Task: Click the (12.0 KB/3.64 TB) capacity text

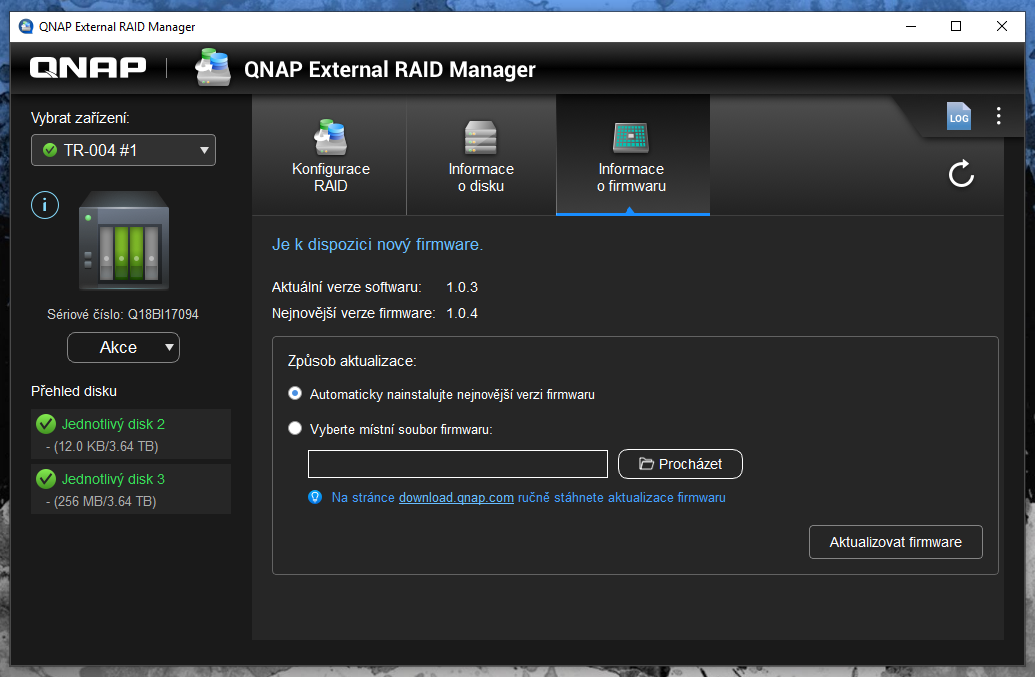Action: point(106,447)
